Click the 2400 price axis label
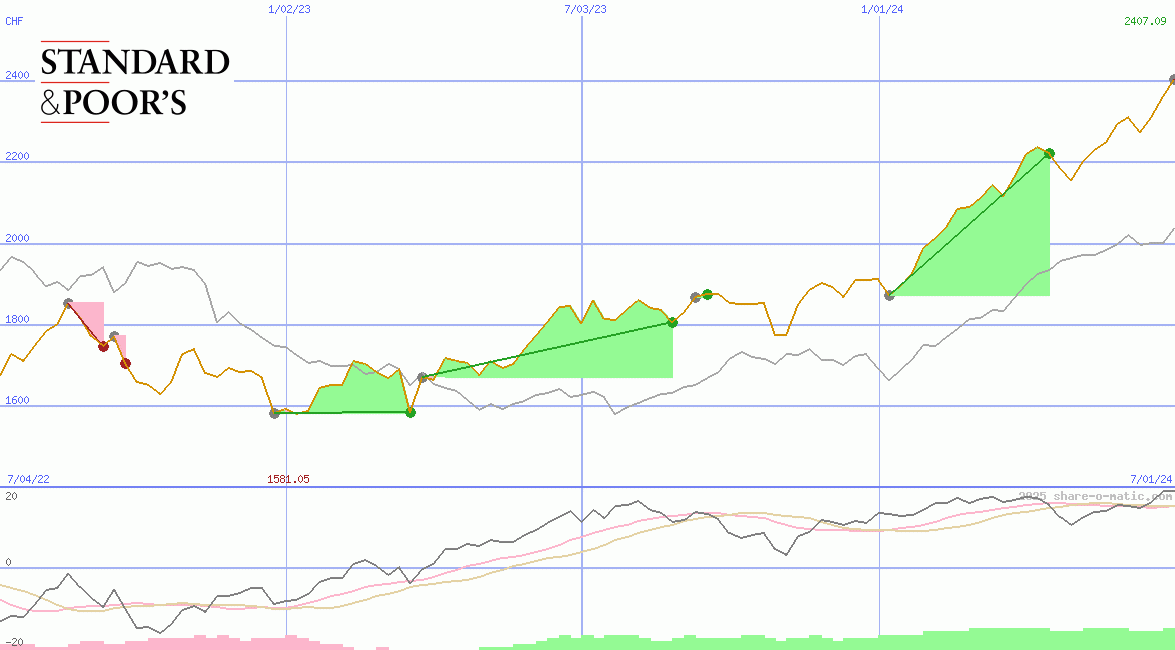The width and height of the screenshot is (1175, 650). (x=17, y=75)
